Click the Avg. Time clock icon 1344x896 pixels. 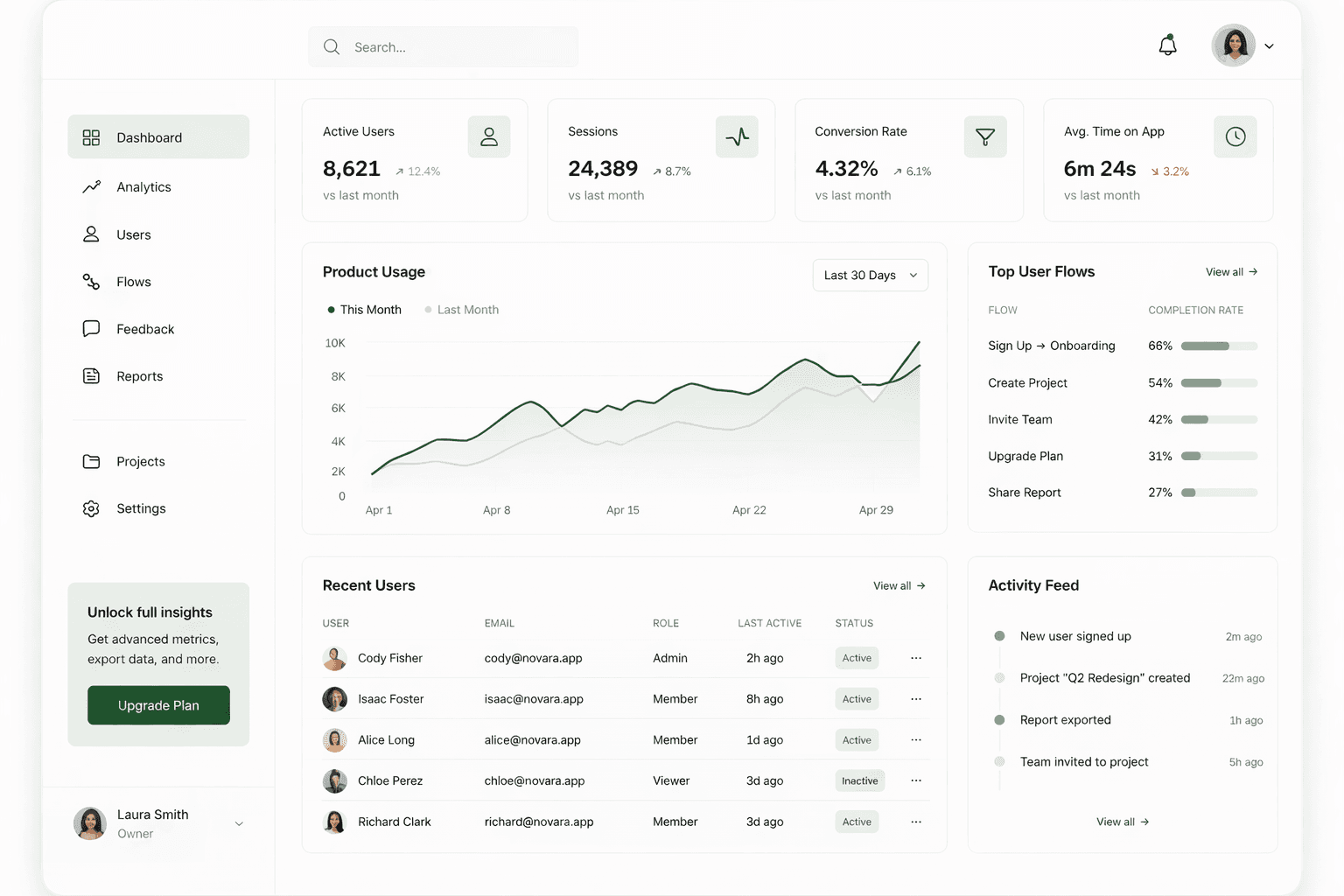point(1235,136)
